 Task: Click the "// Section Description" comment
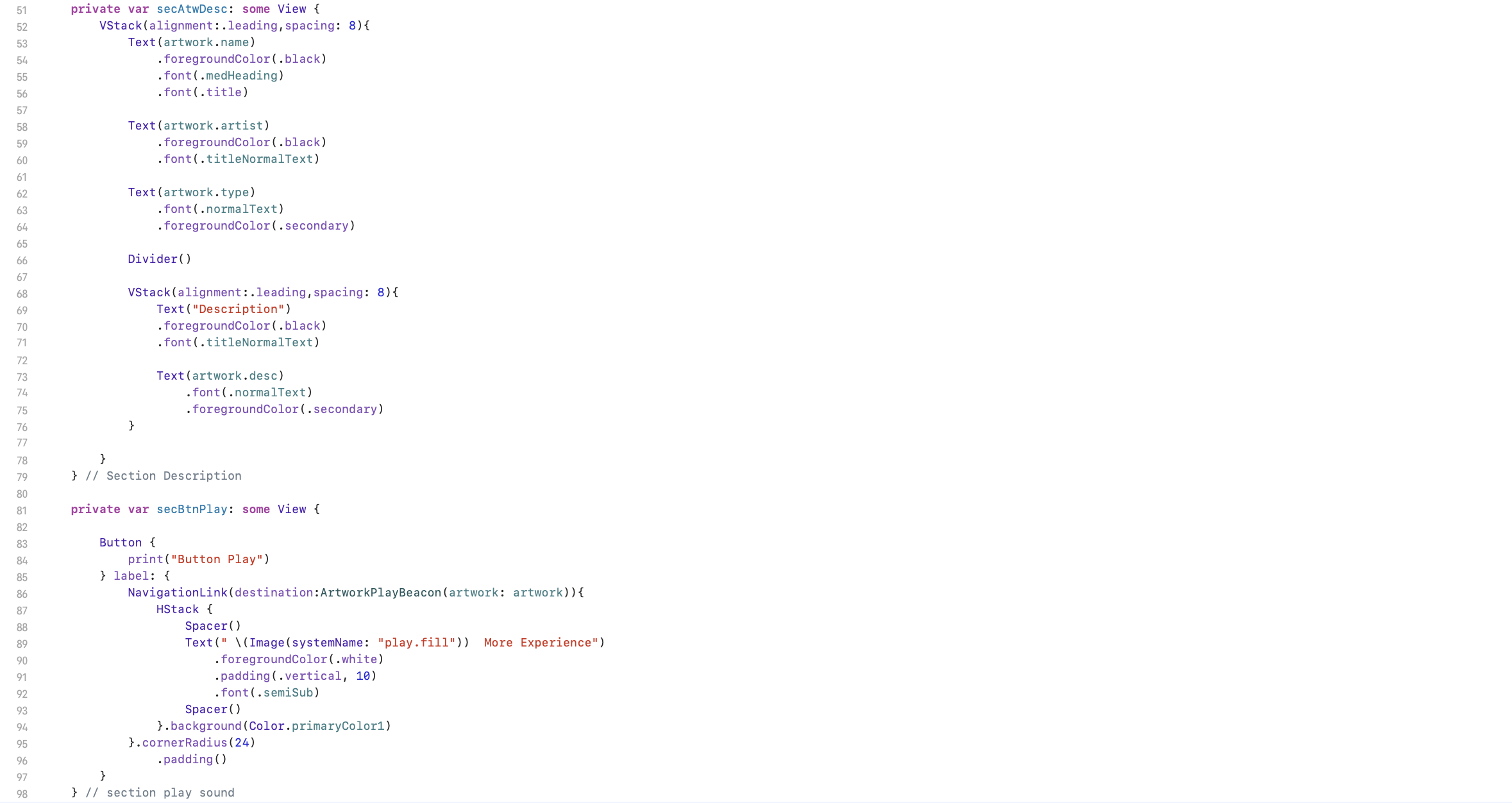(x=163, y=476)
